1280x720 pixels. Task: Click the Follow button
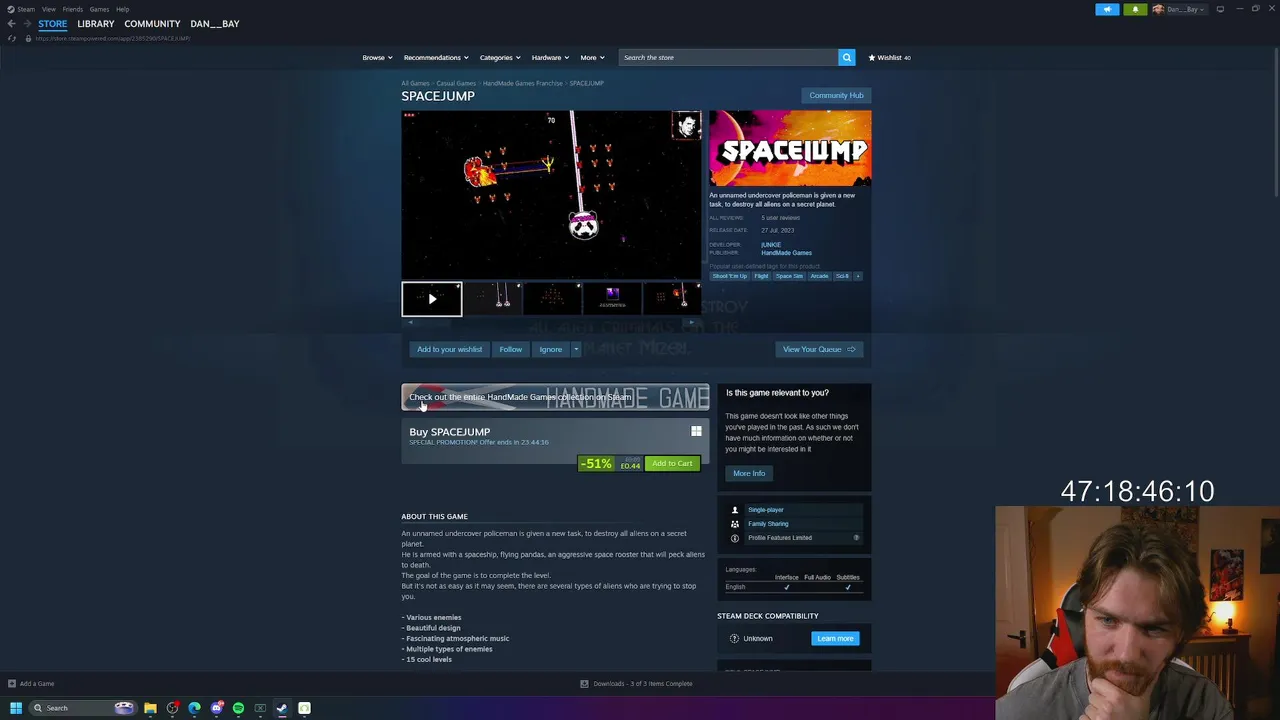coord(510,349)
